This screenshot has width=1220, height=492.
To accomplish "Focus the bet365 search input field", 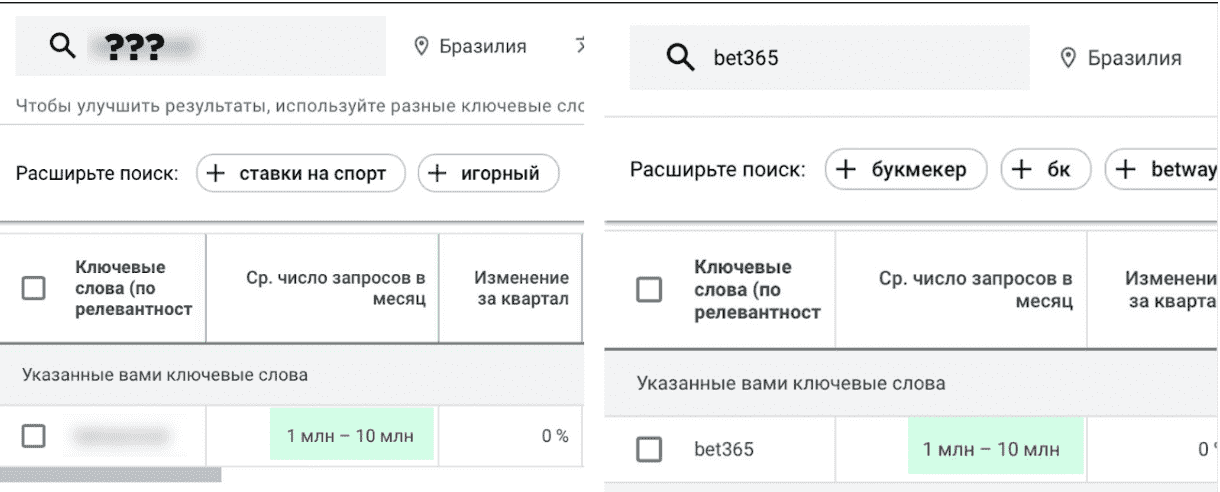I will 829,58.
